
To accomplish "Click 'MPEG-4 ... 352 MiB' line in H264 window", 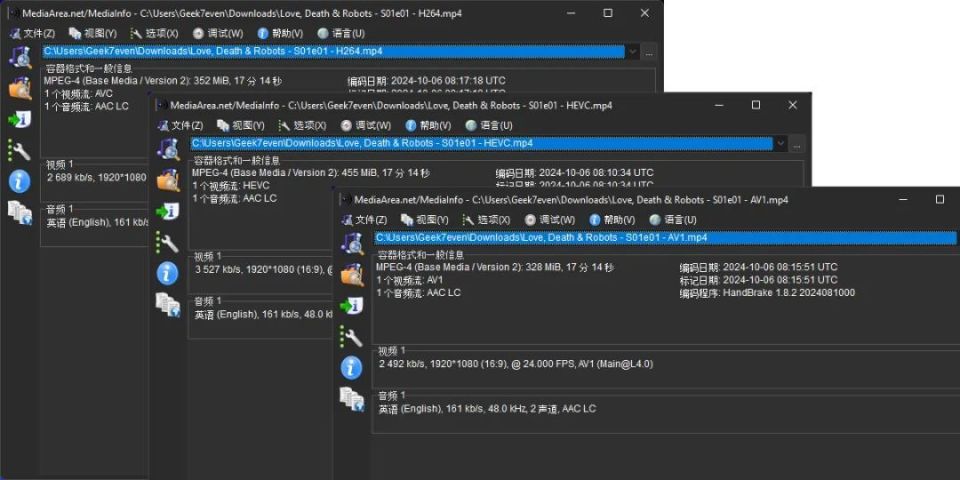I will coord(163,81).
